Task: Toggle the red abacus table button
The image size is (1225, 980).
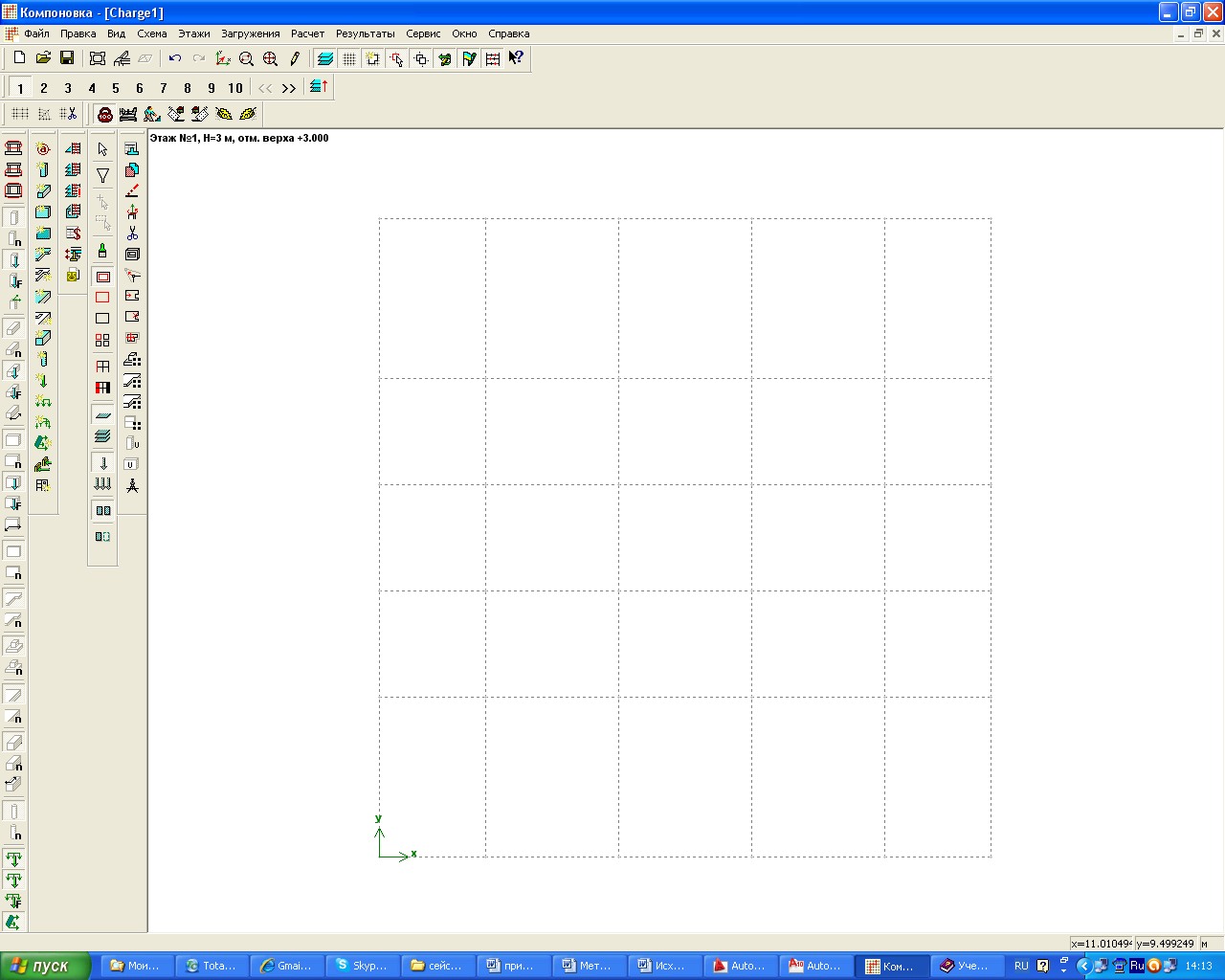Action: pyautogui.click(x=493, y=58)
